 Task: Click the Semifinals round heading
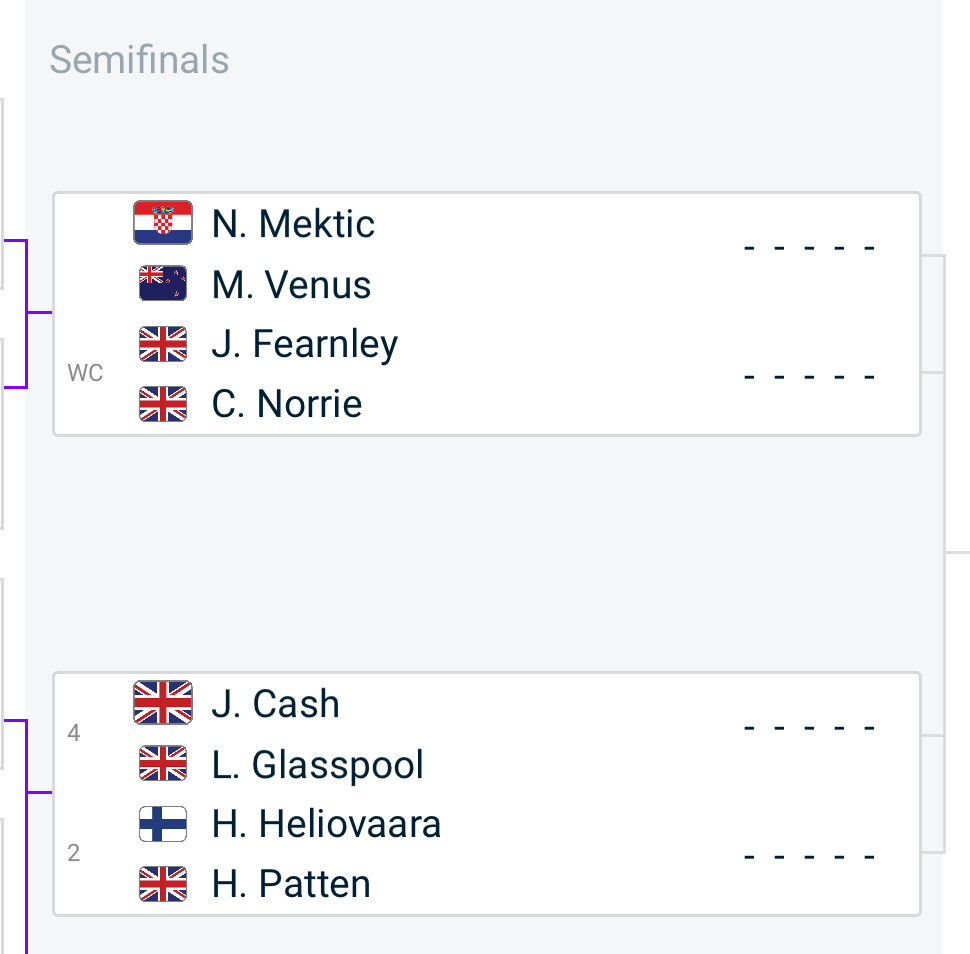tap(139, 60)
